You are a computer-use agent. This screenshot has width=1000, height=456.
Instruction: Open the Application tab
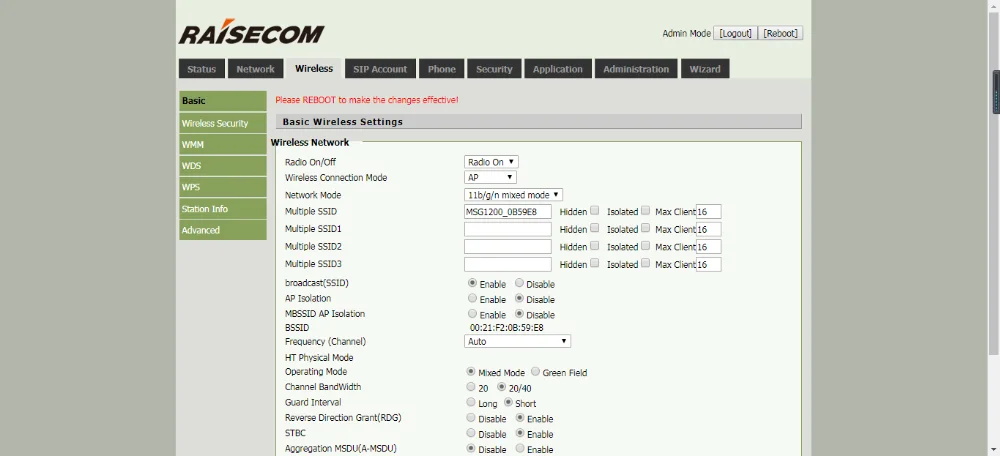[558, 69]
